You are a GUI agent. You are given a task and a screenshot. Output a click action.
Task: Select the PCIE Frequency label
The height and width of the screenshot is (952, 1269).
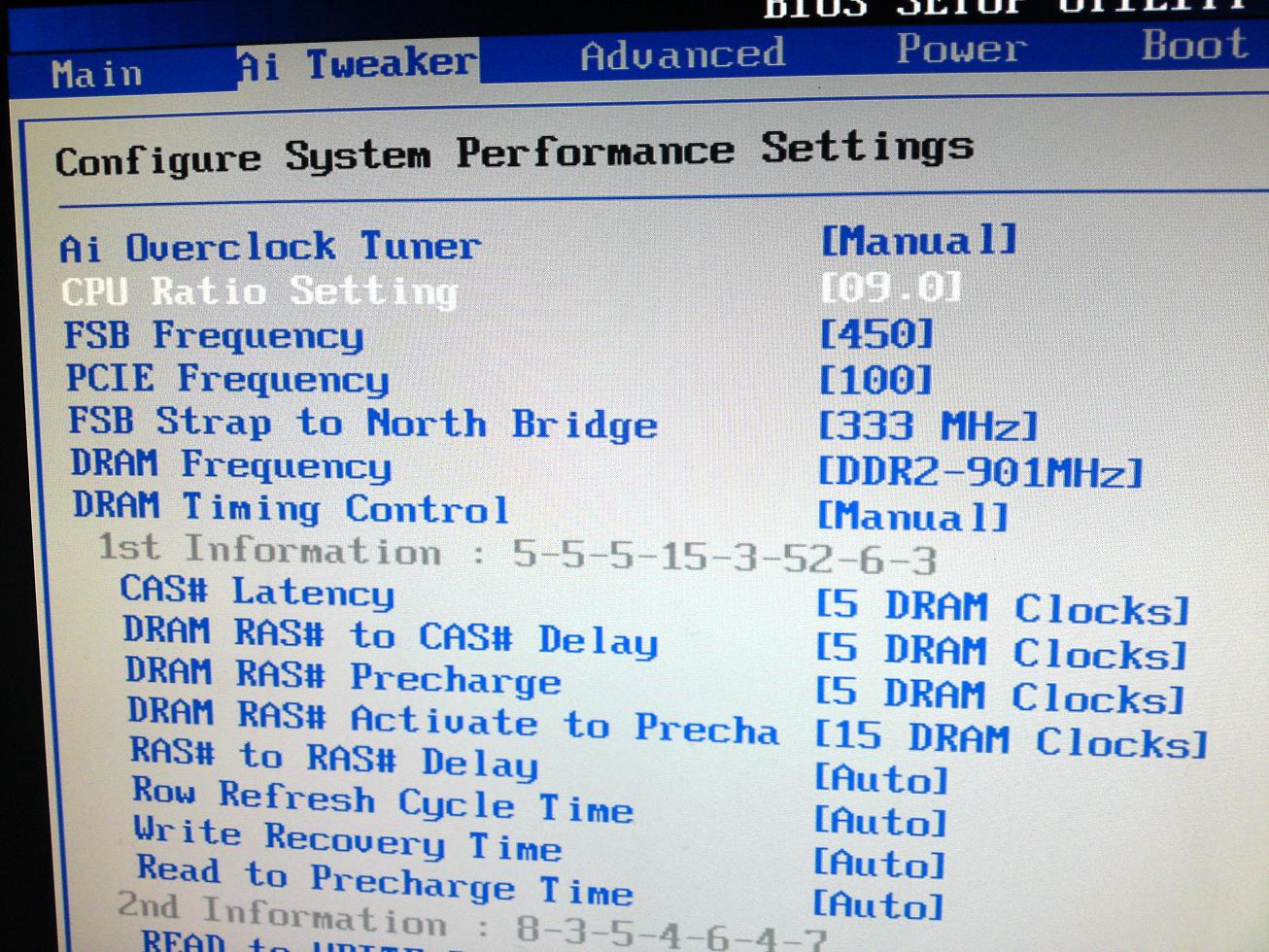(227, 379)
